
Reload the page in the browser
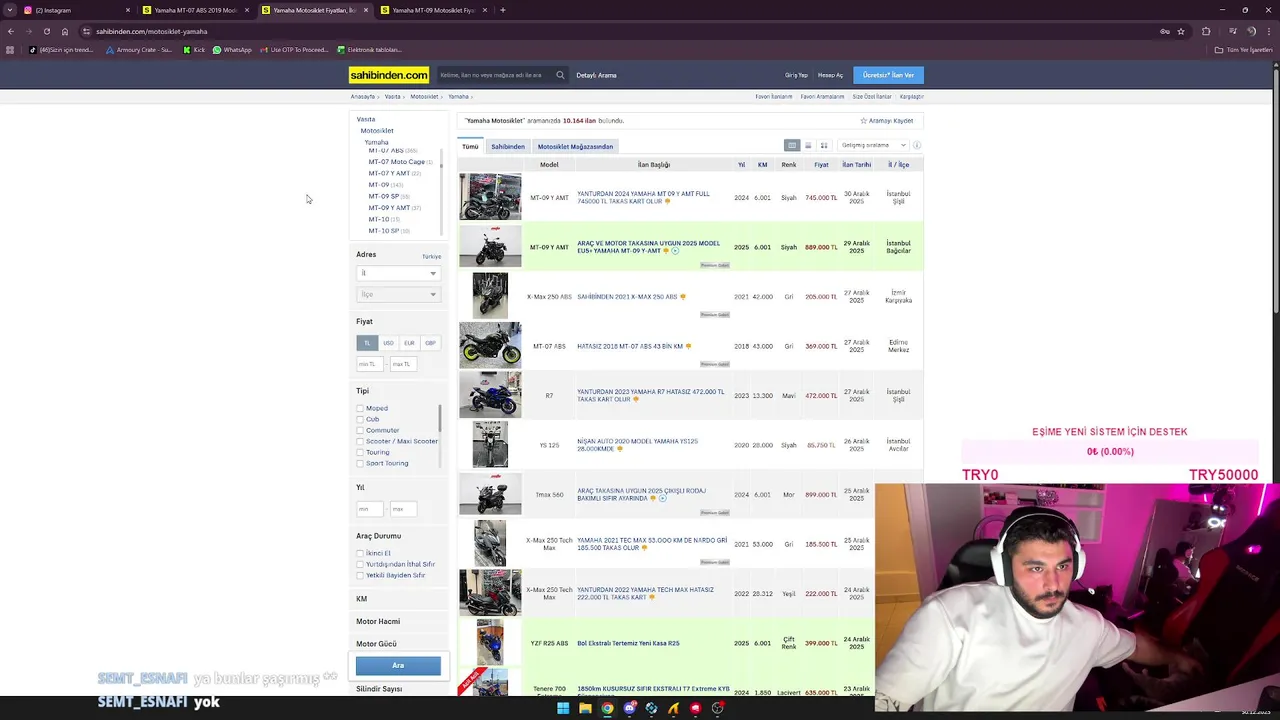[x=46, y=31]
